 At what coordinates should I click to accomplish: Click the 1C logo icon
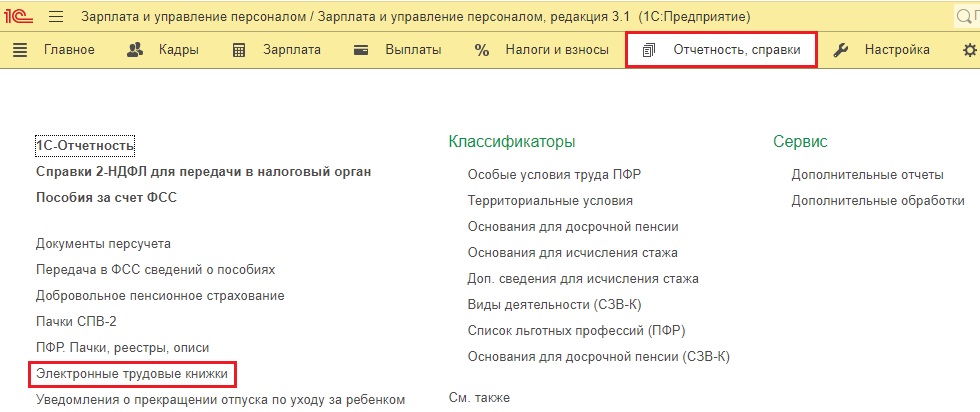pos(21,17)
